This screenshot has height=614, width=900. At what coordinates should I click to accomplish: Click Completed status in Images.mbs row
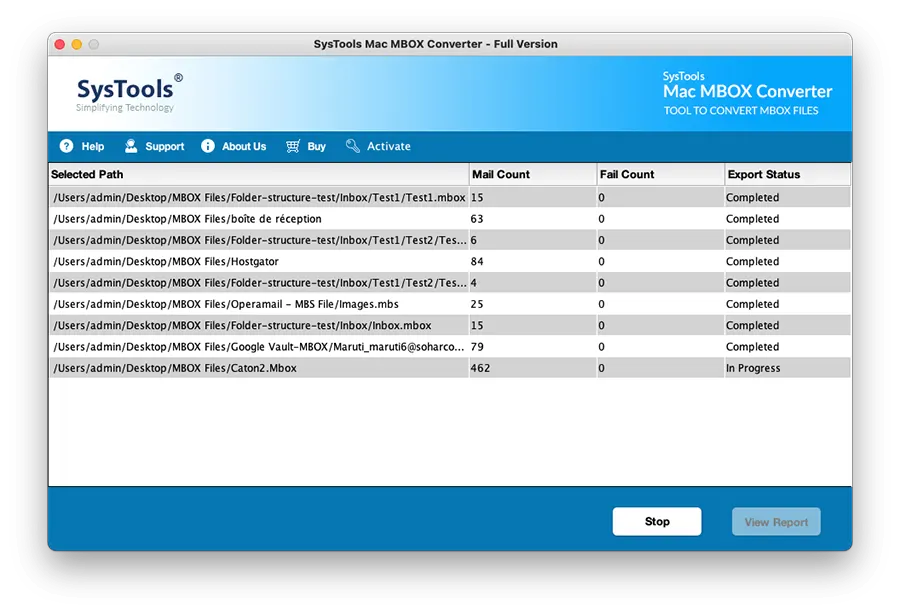tap(788, 304)
